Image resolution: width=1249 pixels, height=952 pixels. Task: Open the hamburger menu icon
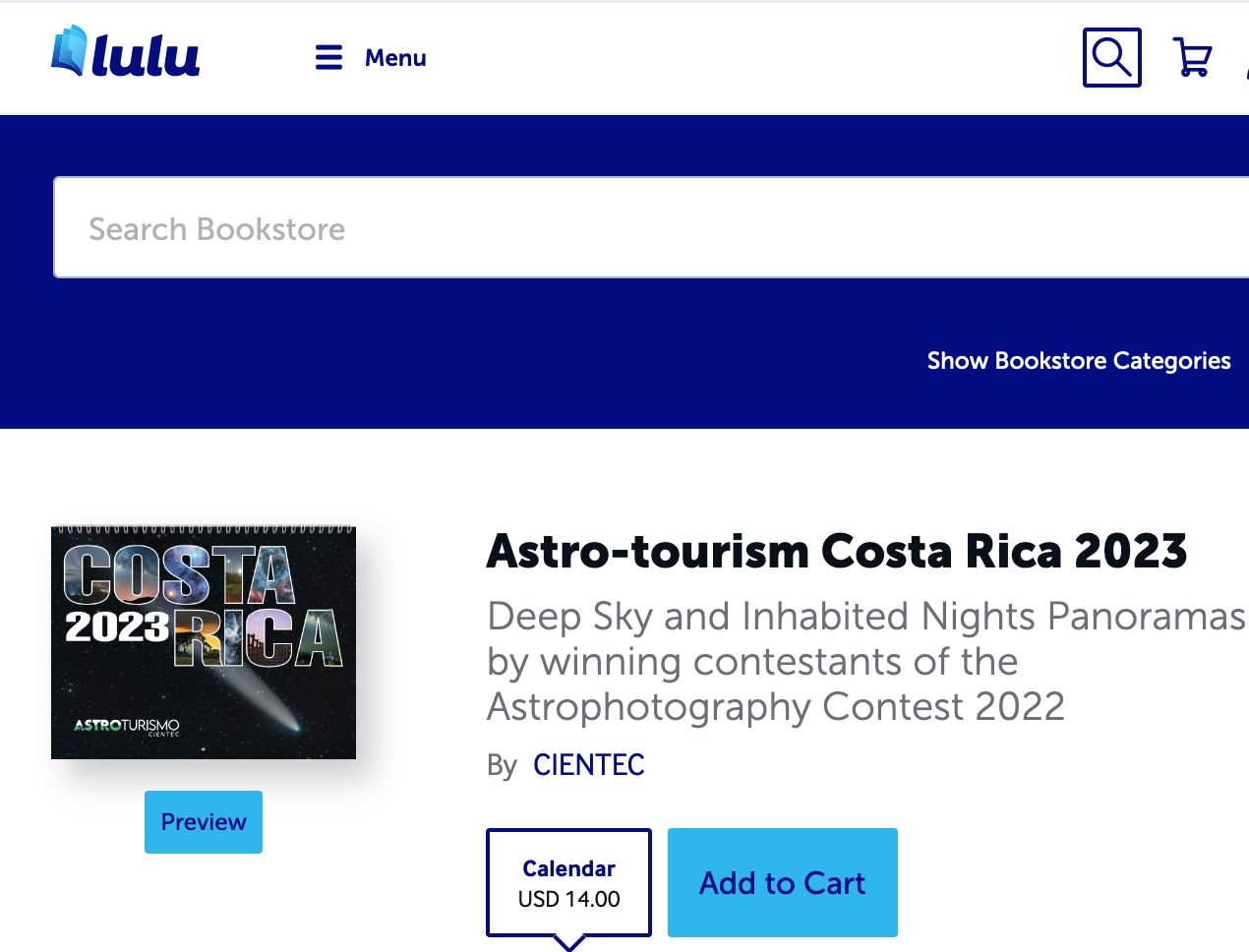click(328, 58)
